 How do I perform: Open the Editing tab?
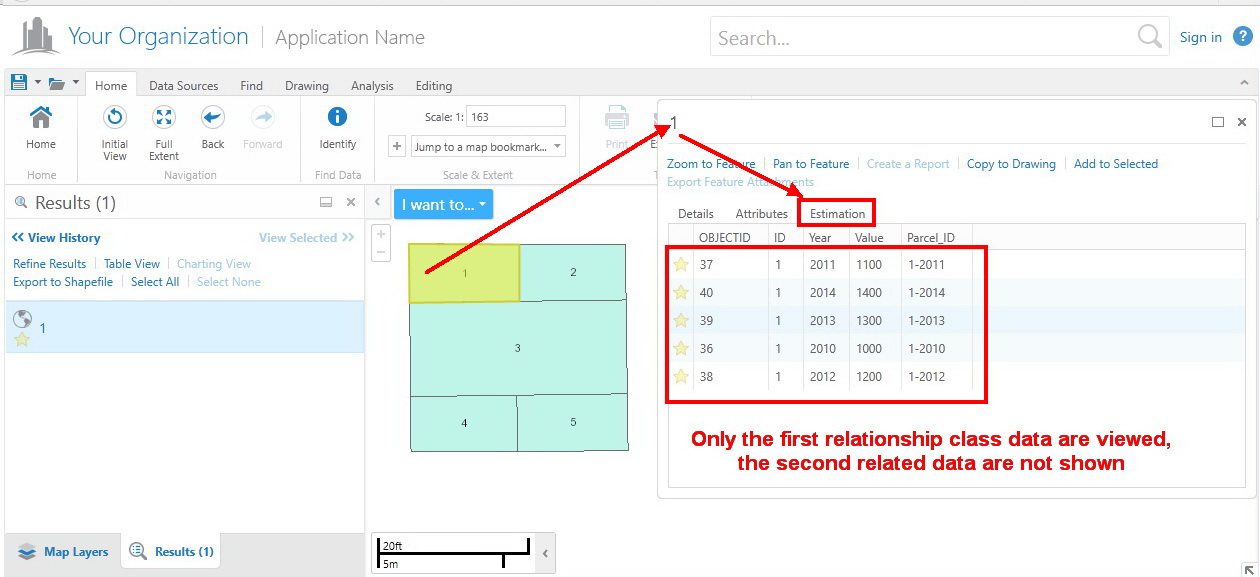(434, 86)
